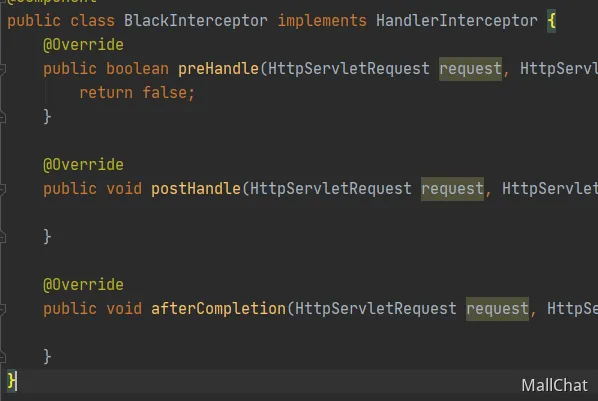Viewport: 598px width, 401px height.
Task: Click the MallChat watermark text
Action: click(555, 385)
